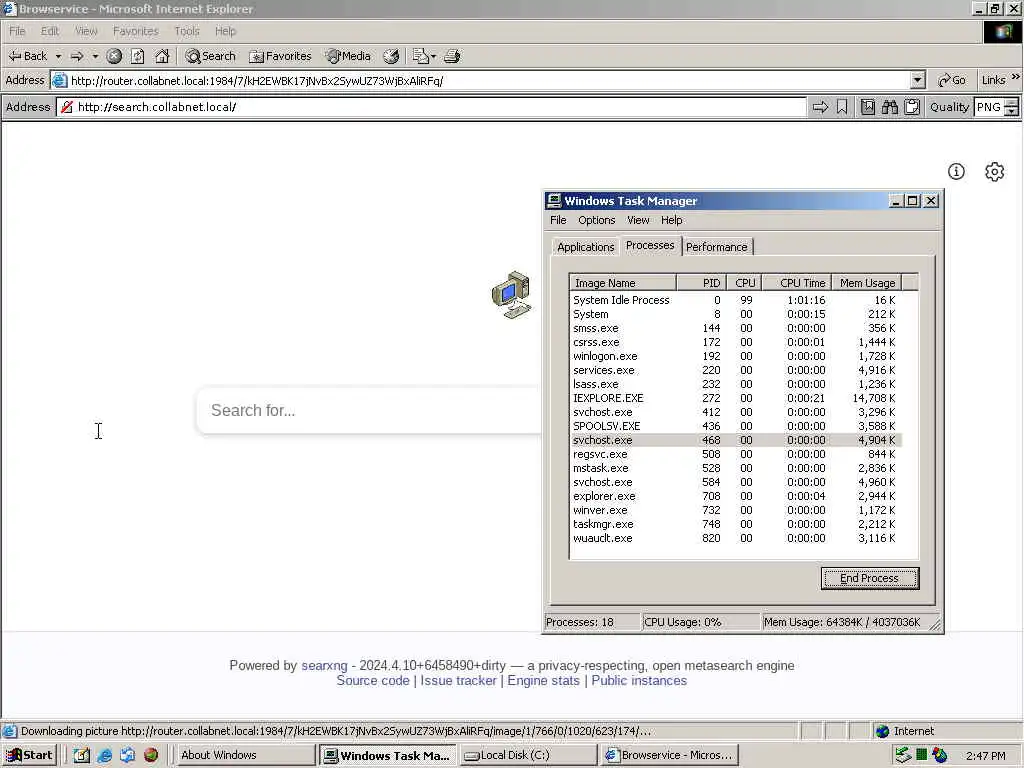Screen dimensions: 1024x768
Task: Click the binoculars find icon
Action: tap(889, 107)
